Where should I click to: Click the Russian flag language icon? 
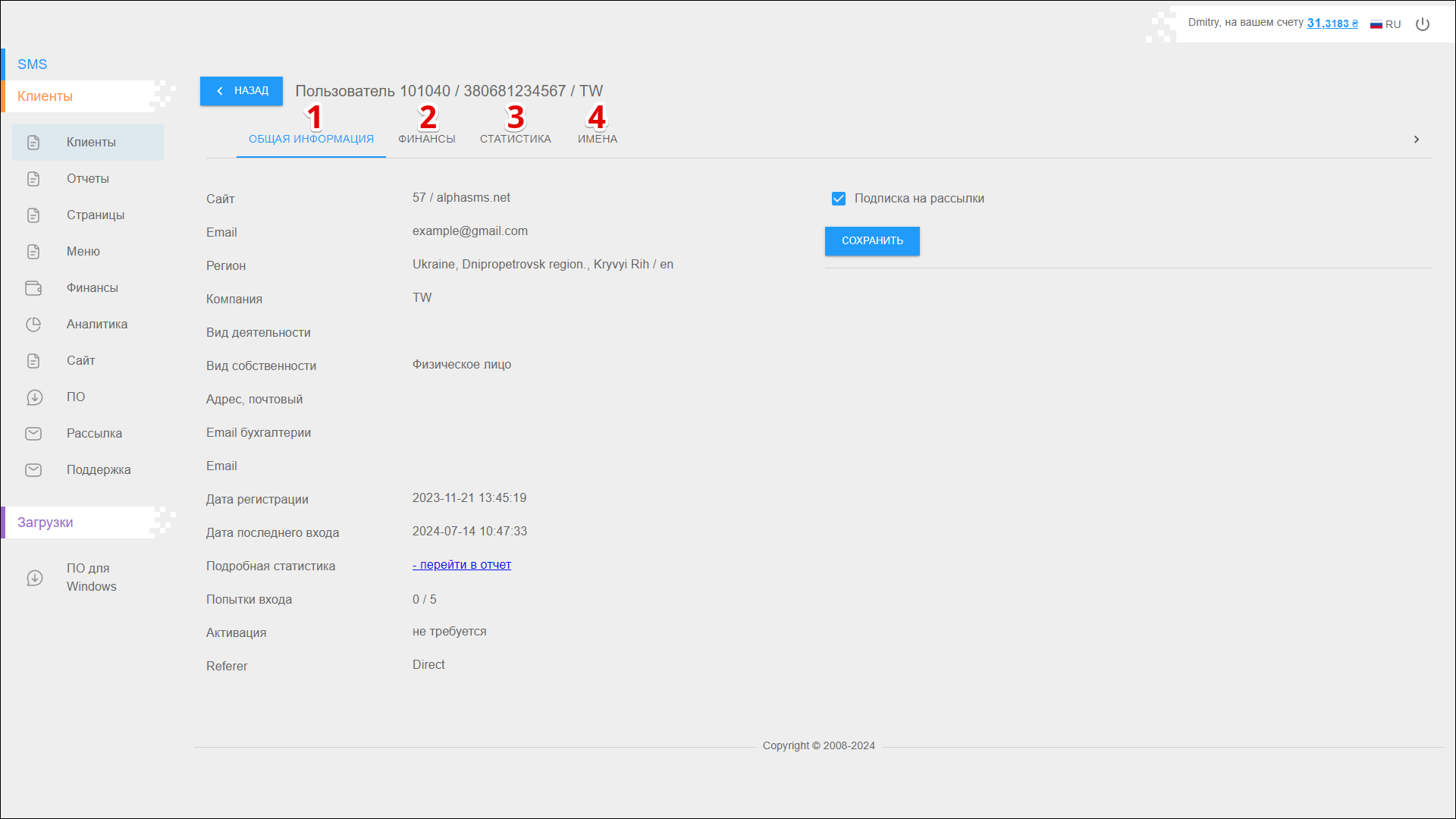pos(1376,24)
